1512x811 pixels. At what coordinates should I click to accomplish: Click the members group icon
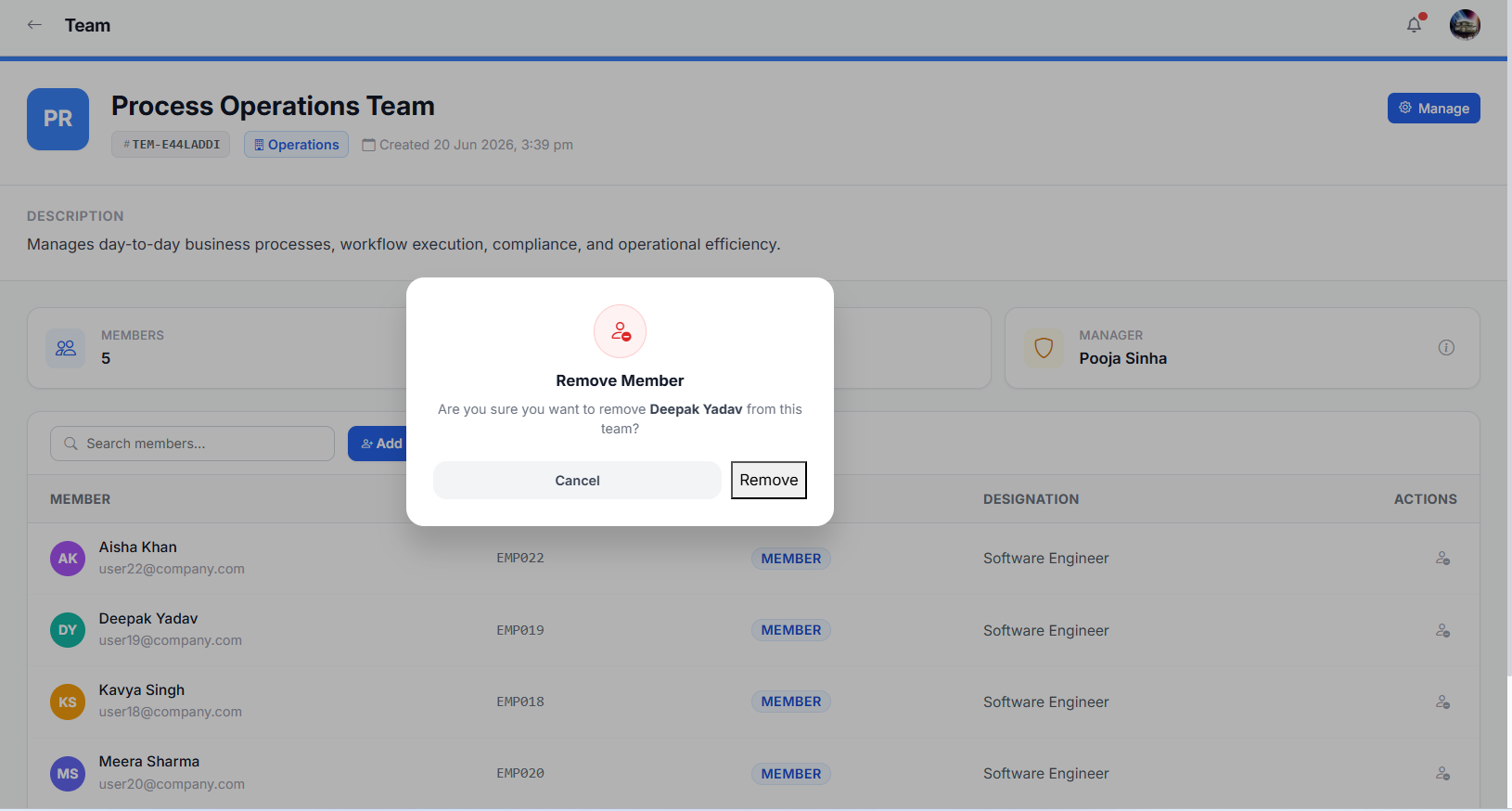tap(66, 348)
